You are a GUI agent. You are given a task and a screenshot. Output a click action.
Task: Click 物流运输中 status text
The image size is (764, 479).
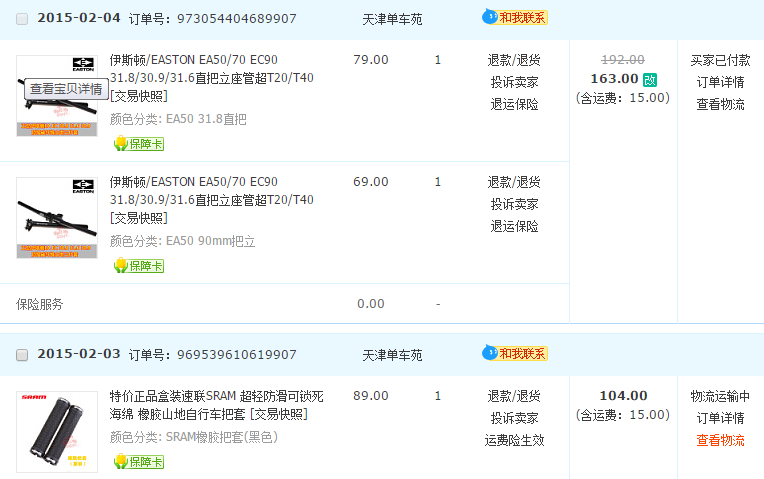click(720, 396)
